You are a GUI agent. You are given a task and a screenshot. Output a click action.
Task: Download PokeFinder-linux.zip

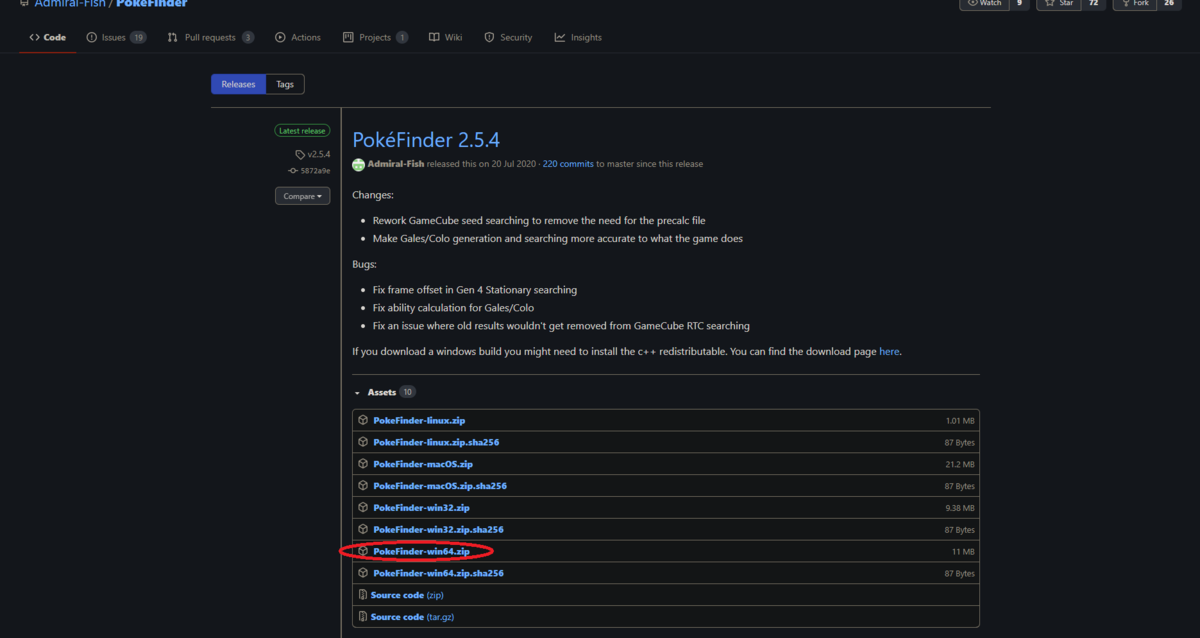click(419, 421)
